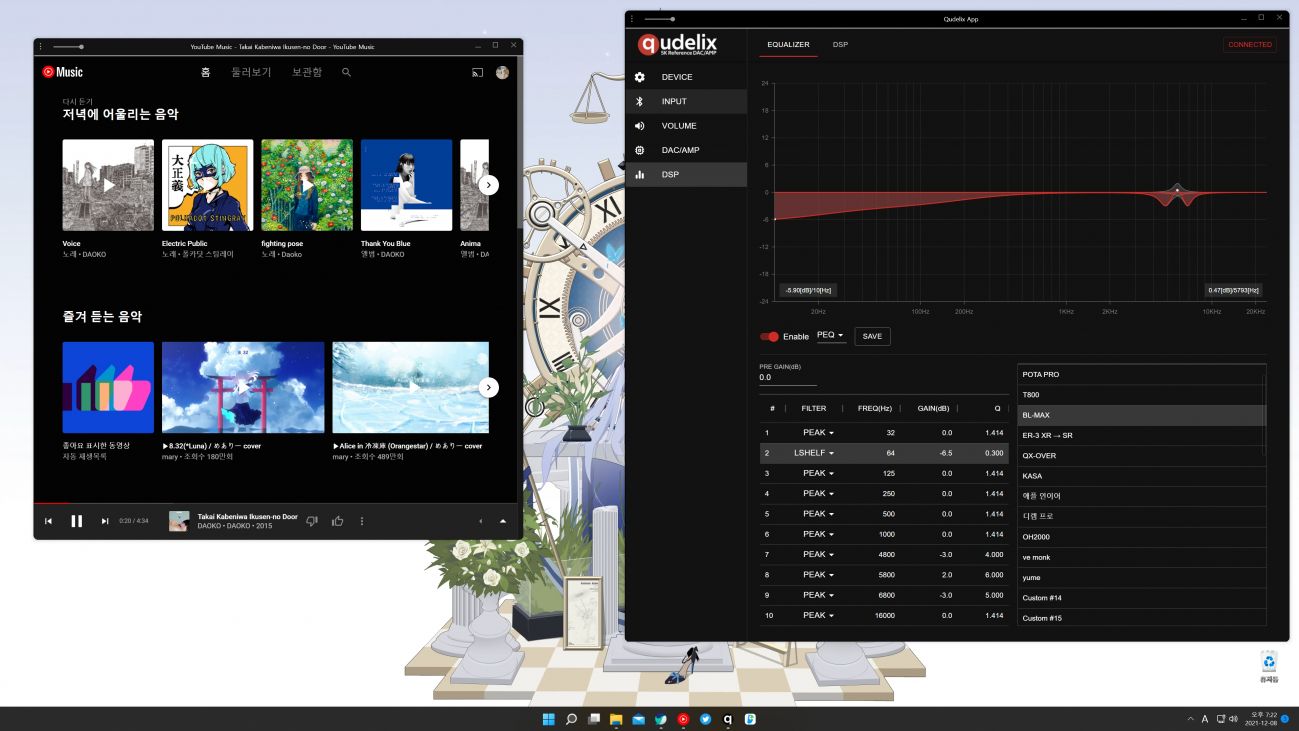Open more options for the playing track

pyautogui.click(x=362, y=521)
